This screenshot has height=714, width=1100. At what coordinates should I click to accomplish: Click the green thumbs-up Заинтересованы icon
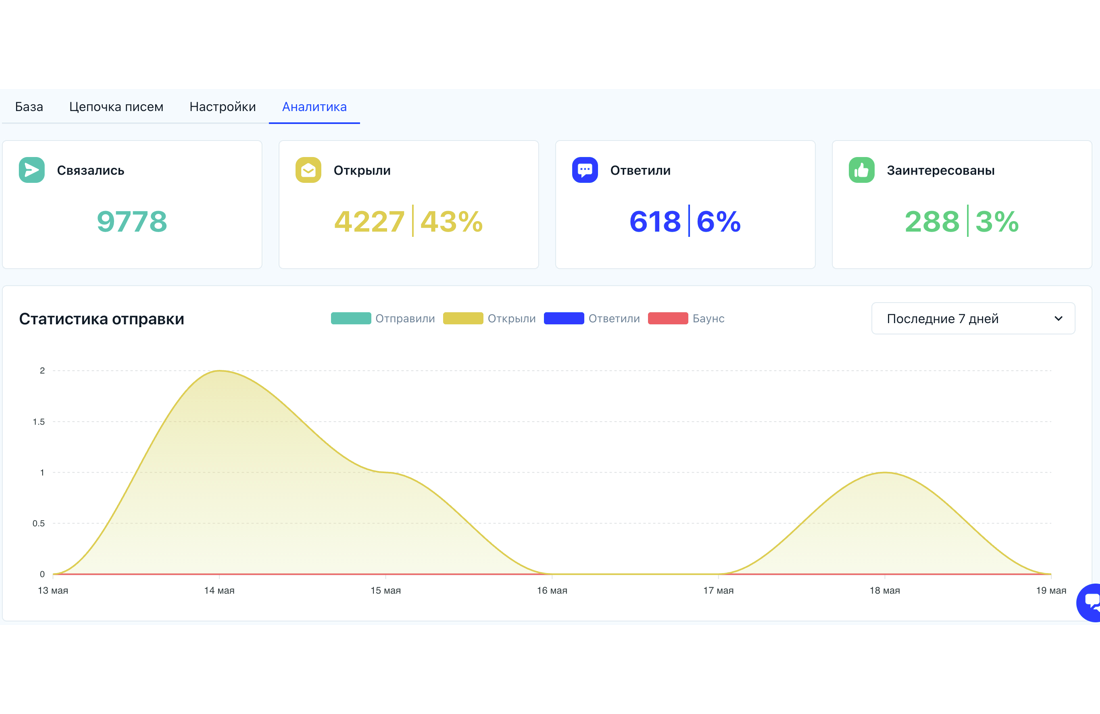pos(861,170)
